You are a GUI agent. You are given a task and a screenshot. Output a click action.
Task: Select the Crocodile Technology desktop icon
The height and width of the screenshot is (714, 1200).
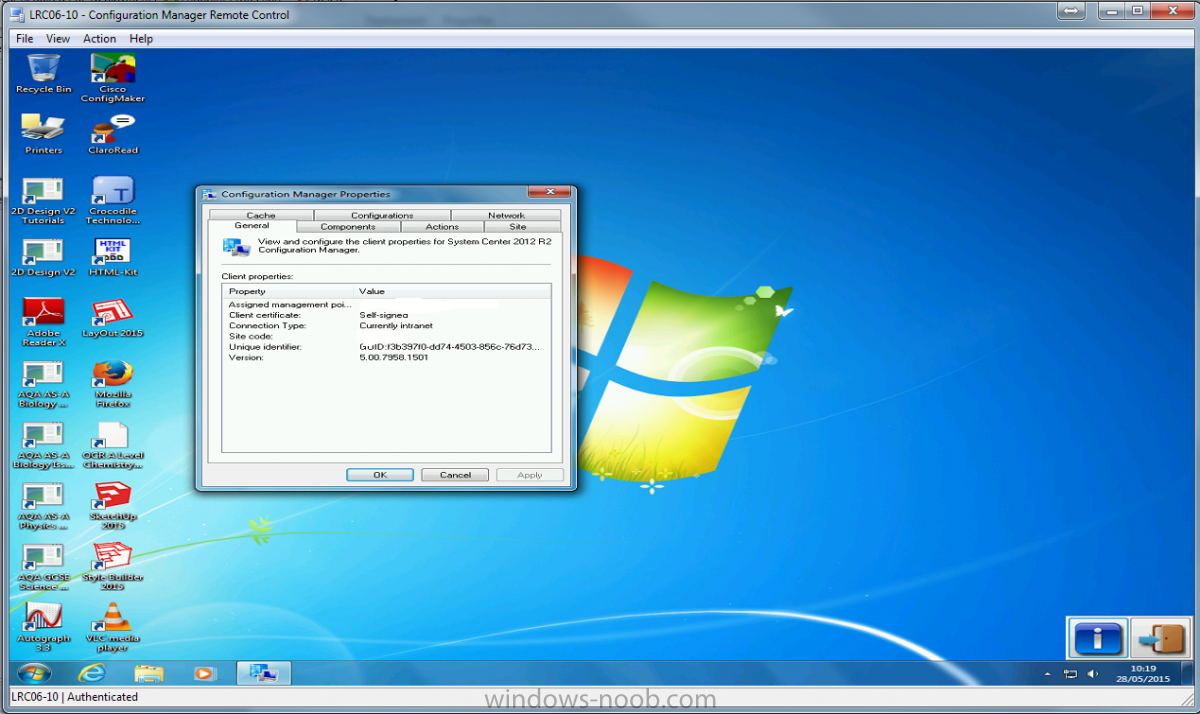[113, 200]
